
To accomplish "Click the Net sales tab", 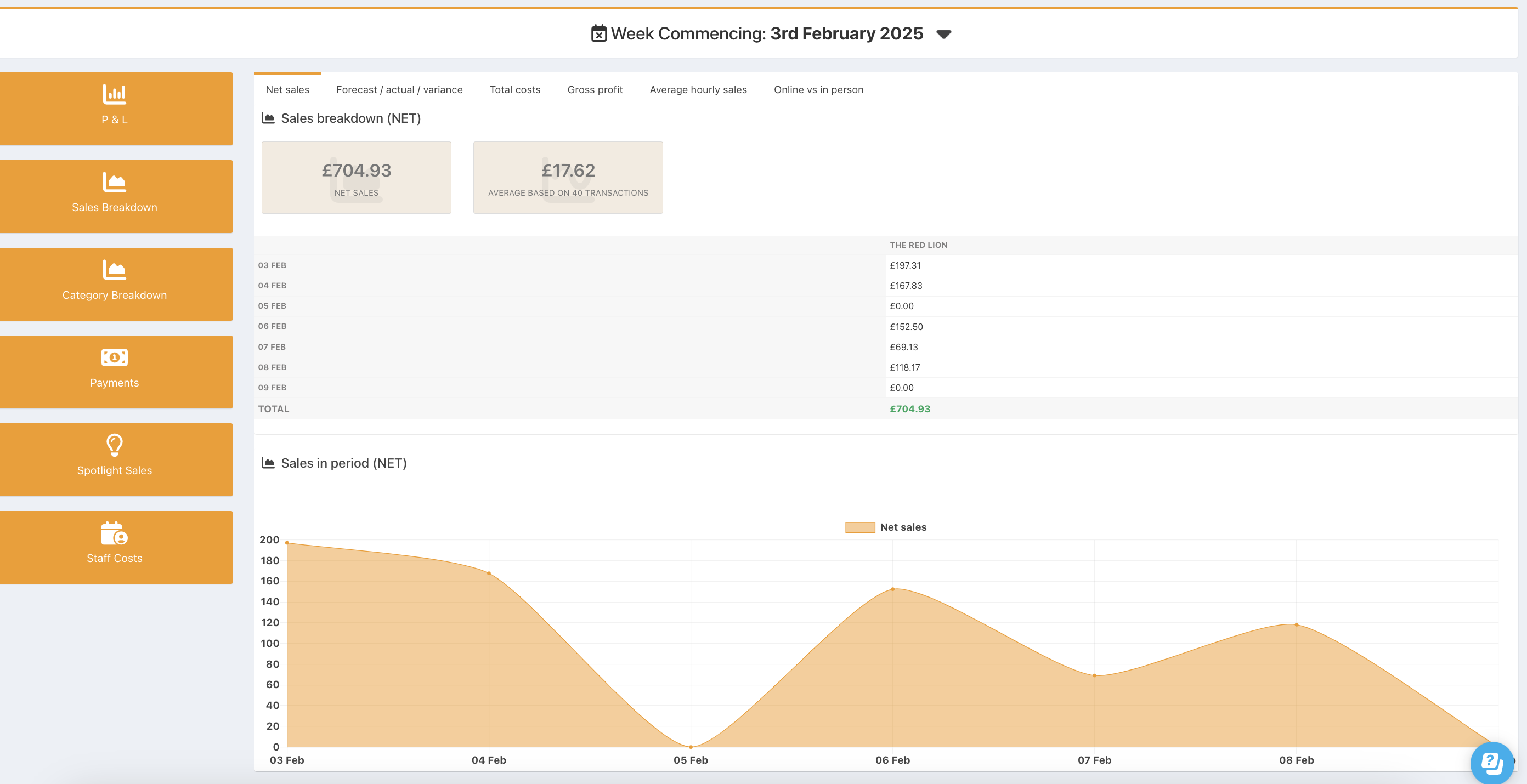I will (287, 89).
